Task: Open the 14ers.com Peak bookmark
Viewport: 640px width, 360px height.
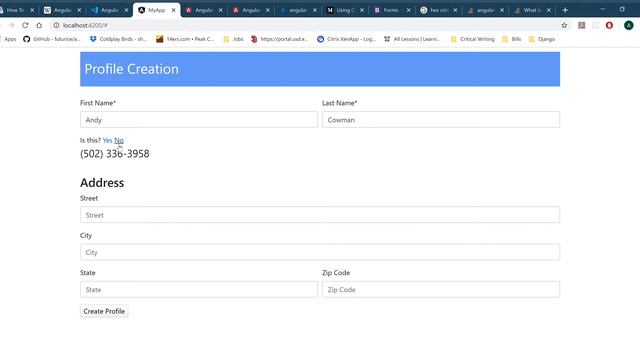Action: pyautogui.click(x=185, y=39)
